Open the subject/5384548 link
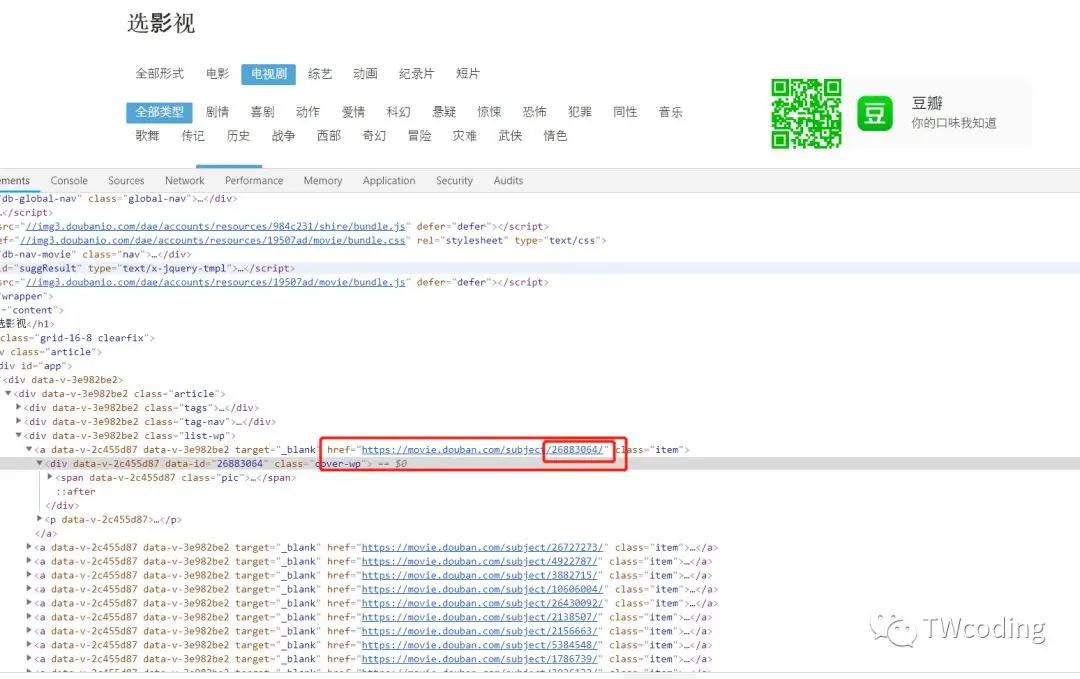This screenshot has width=1080, height=679. pyautogui.click(x=480, y=645)
